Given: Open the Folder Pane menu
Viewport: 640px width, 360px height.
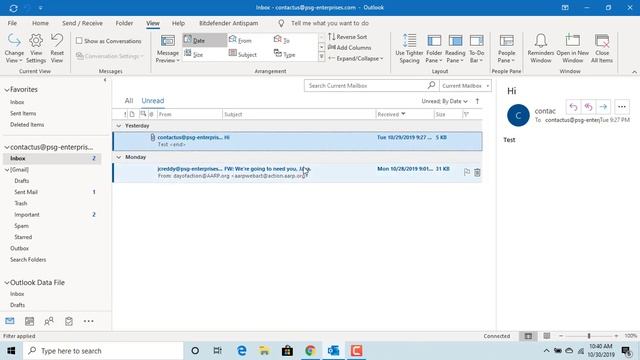Looking at the screenshot, I should [x=434, y=49].
